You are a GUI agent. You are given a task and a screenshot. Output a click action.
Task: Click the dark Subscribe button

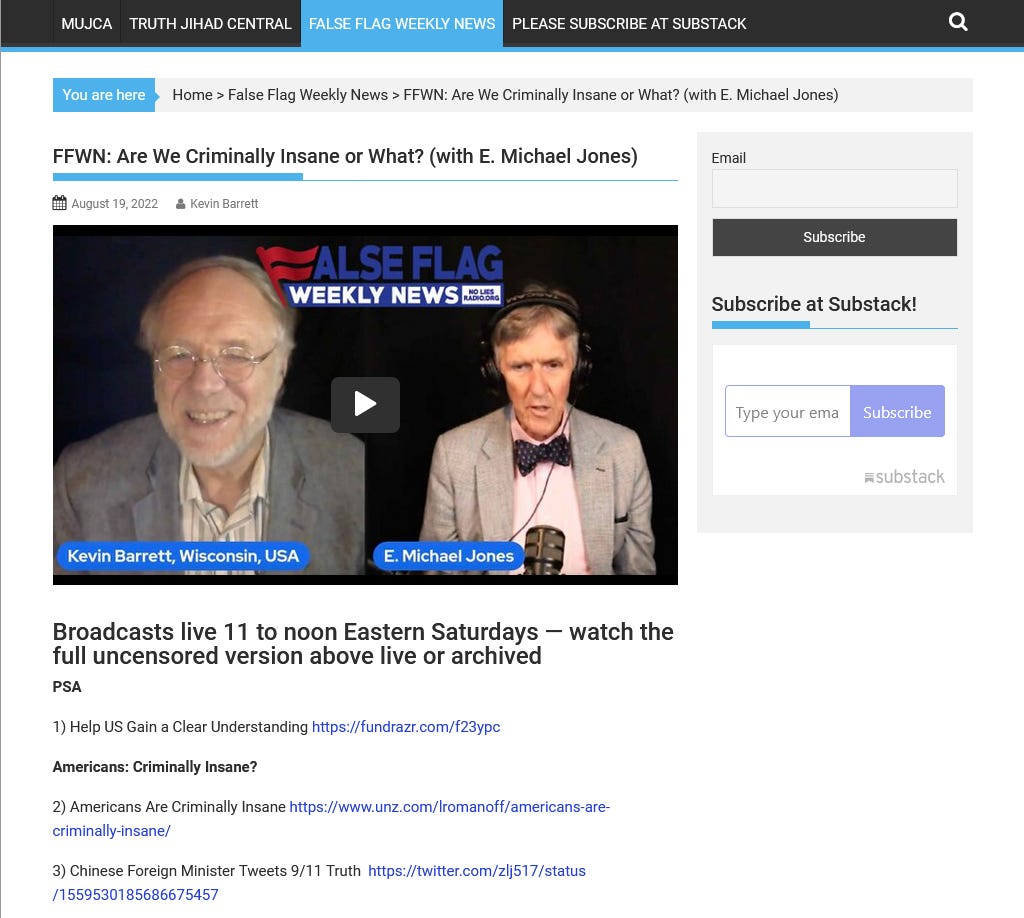pos(834,237)
